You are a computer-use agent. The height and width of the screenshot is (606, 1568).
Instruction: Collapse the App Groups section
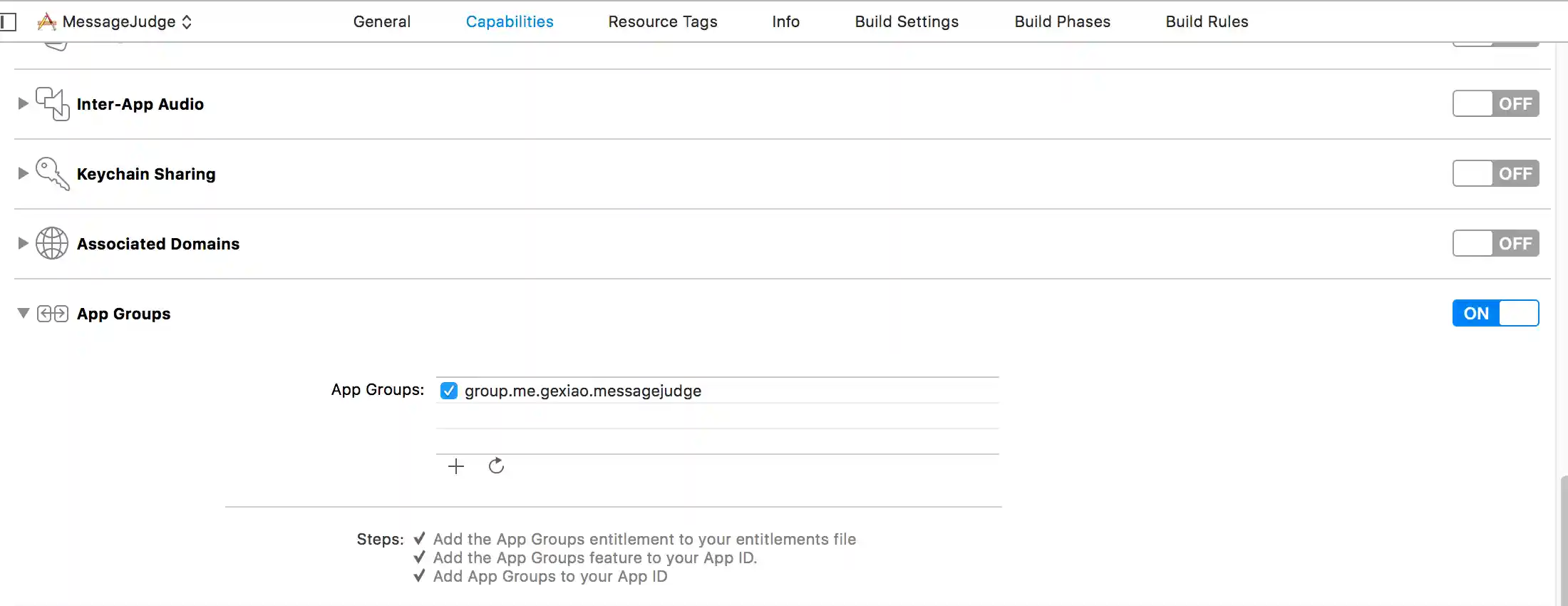[22, 313]
